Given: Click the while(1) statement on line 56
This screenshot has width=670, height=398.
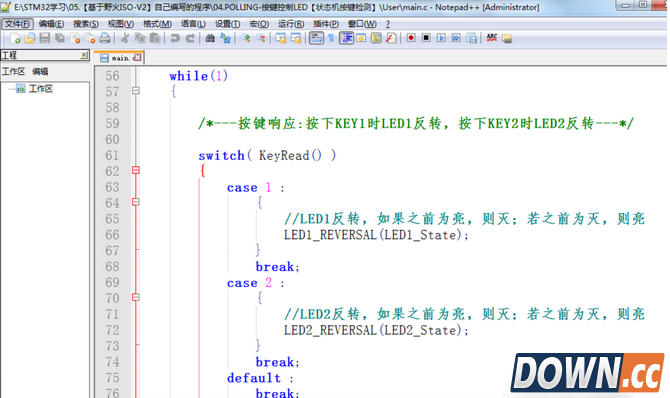Looking at the screenshot, I should 199,76.
